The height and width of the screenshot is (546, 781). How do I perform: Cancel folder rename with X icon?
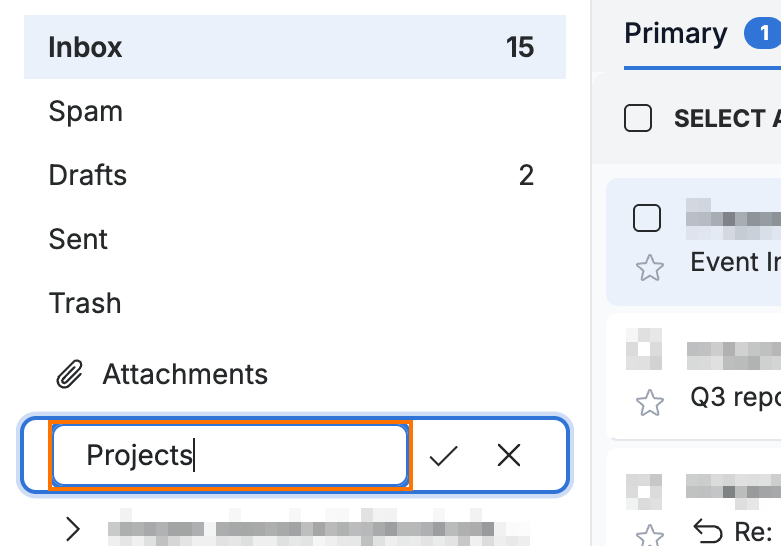click(509, 455)
